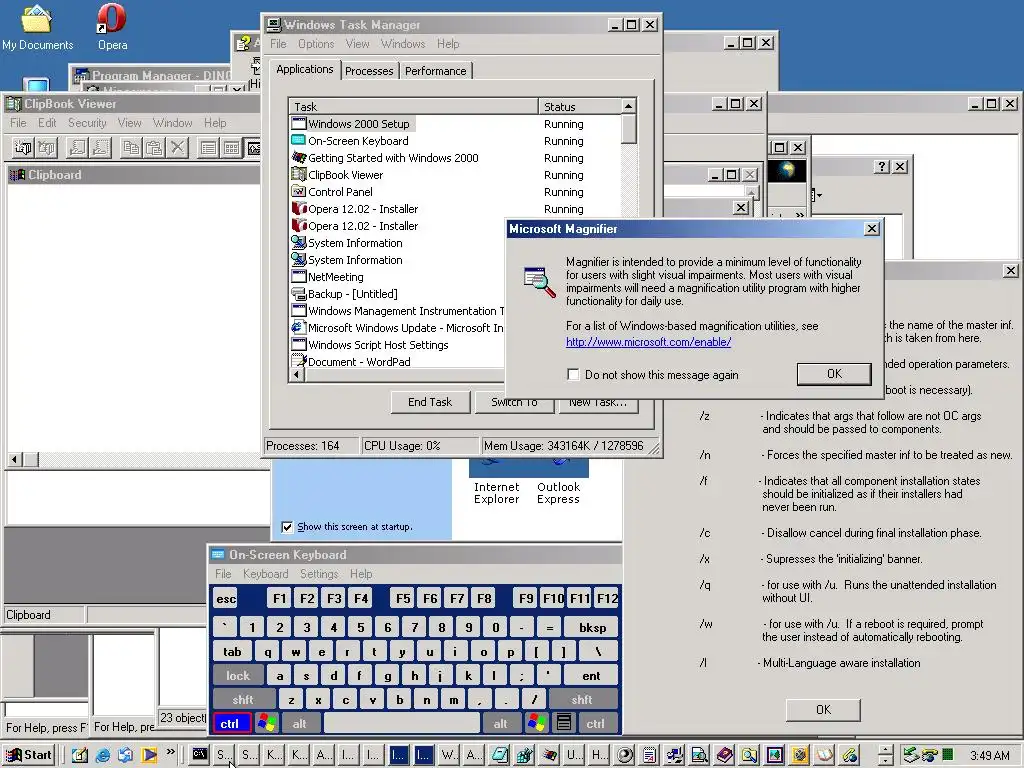Click the F5 key on On-Screen Keyboard
Screen dimensions: 1024x768
click(x=403, y=598)
